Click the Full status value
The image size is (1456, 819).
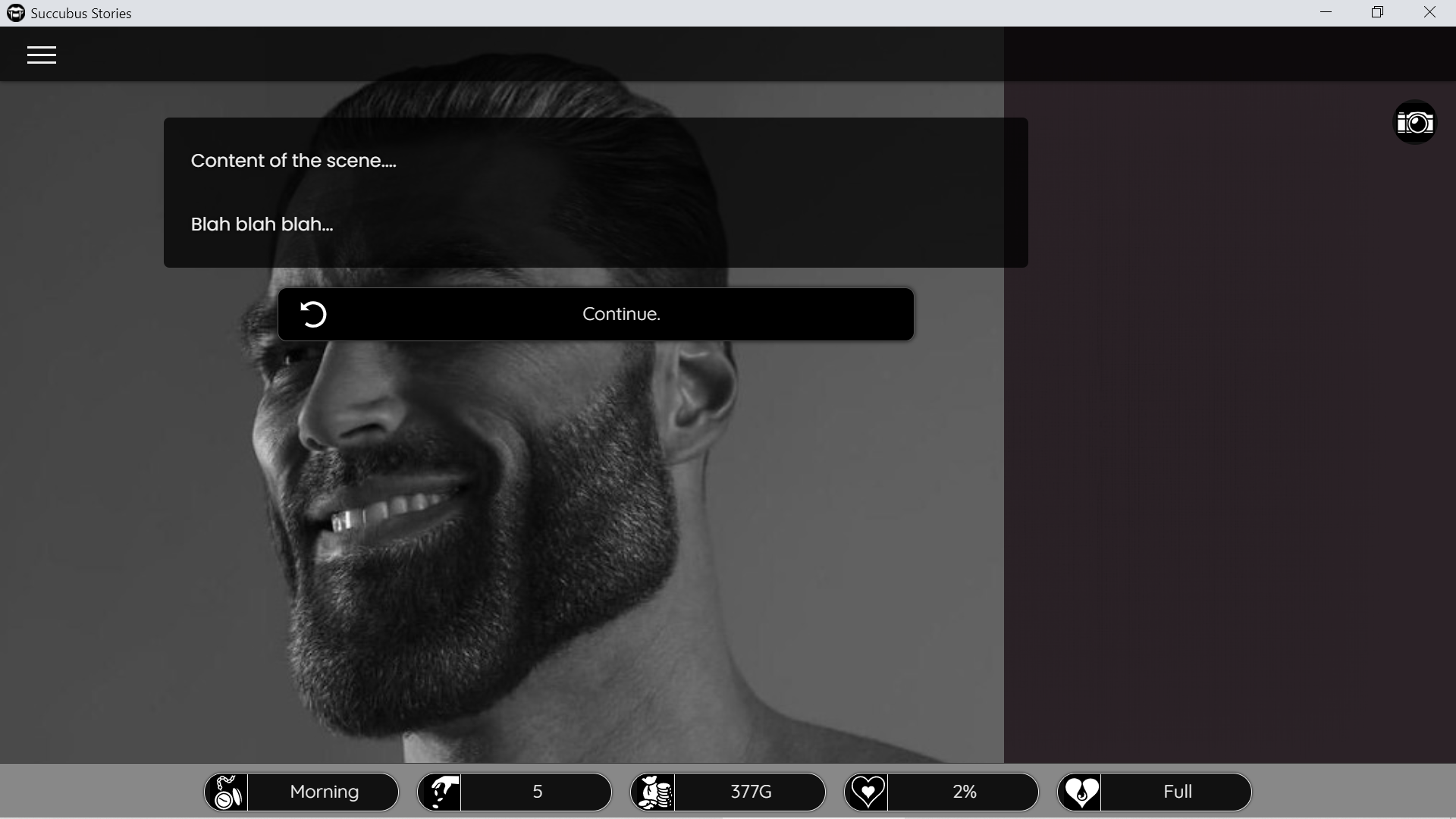coord(1178,792)
